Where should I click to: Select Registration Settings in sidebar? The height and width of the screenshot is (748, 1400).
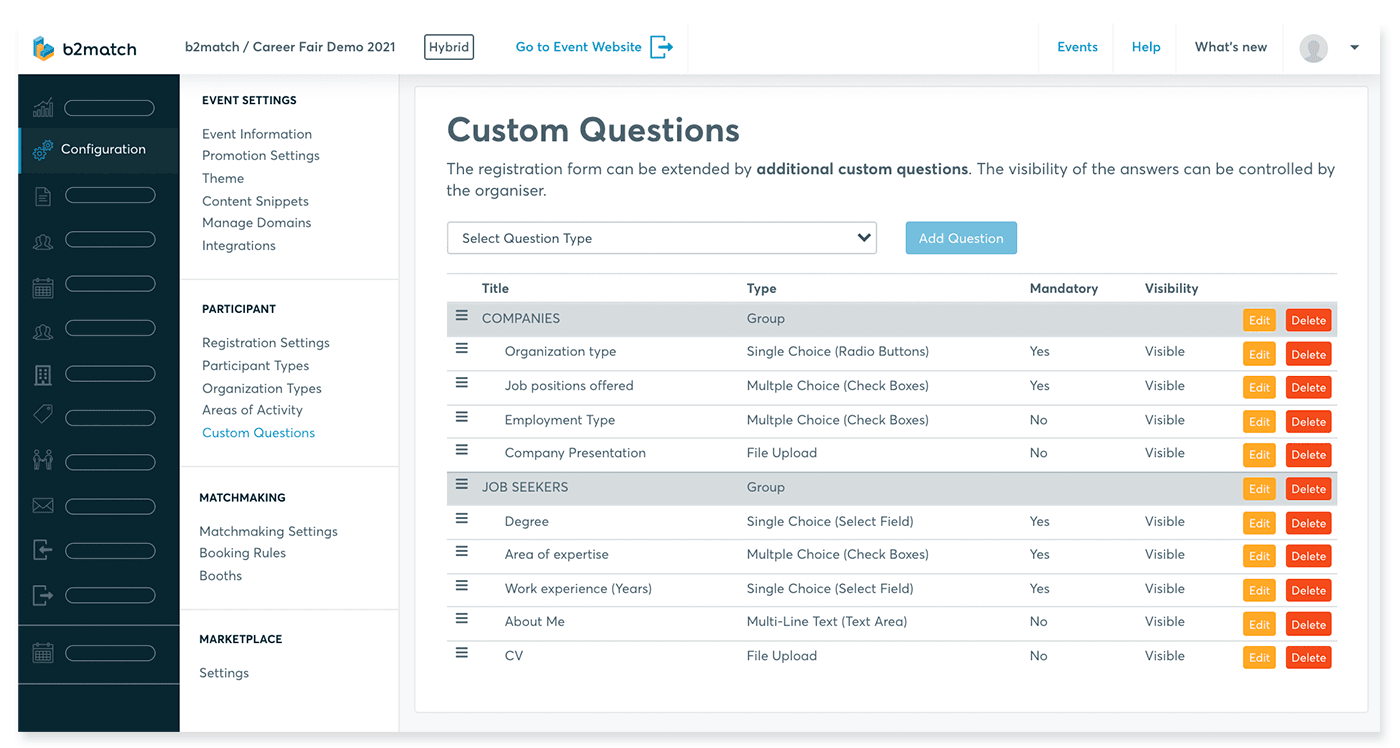pos(265,343)
